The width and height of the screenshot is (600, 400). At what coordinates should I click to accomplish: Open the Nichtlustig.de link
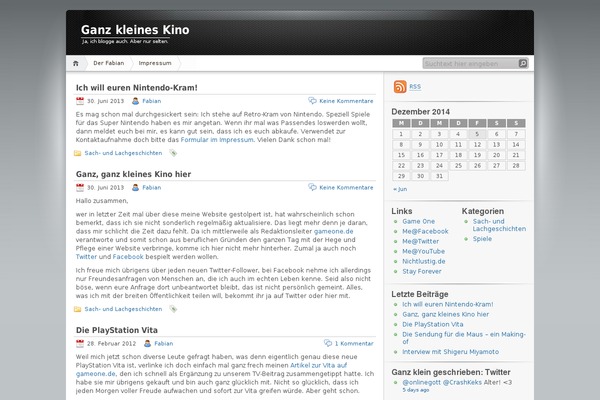click(424, 261)
